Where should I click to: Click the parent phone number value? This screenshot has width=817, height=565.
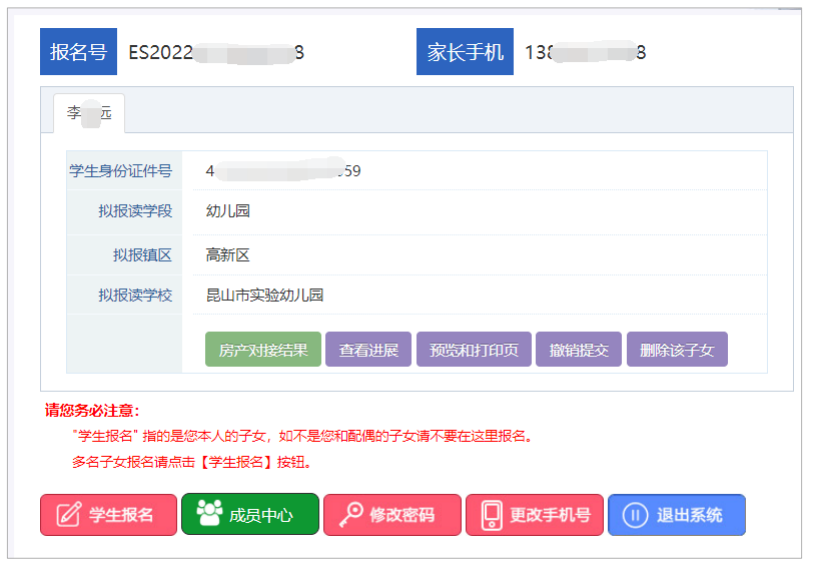pos(585,52)
